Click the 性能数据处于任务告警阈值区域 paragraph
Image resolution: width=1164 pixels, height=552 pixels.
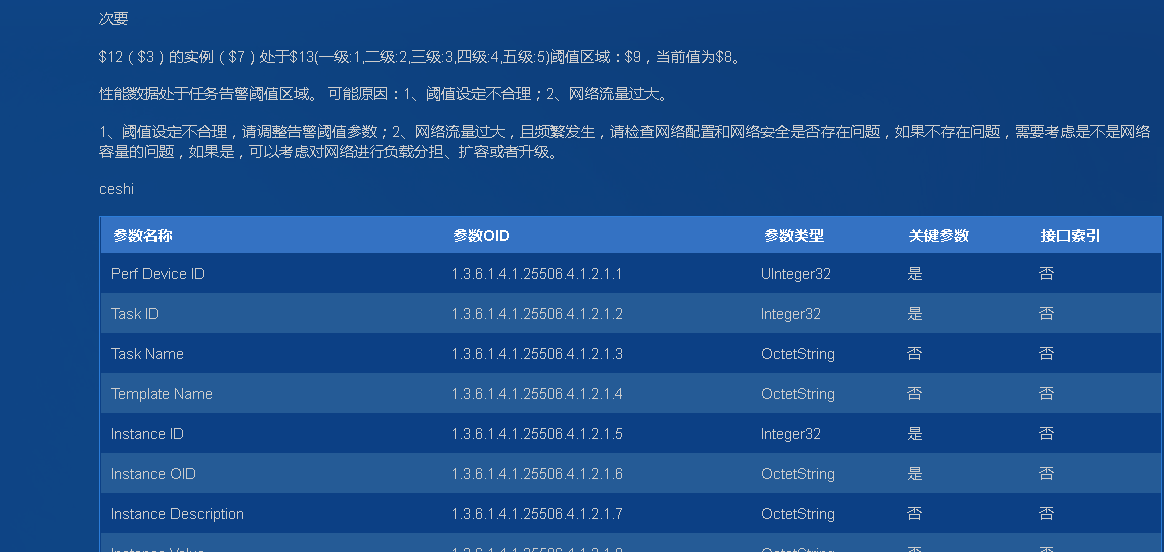coord(384,94)
